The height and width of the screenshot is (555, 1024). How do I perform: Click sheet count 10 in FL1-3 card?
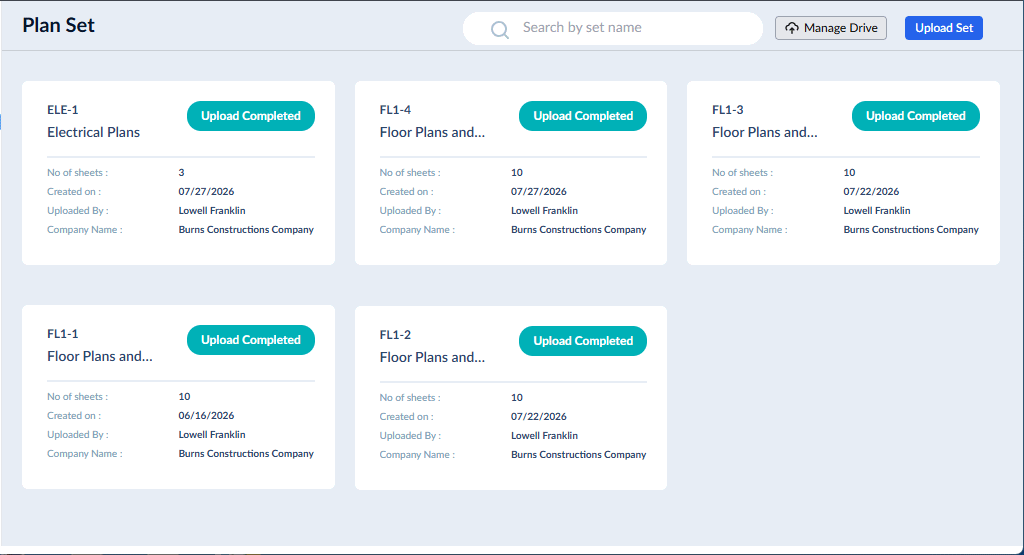coord(849,172)
